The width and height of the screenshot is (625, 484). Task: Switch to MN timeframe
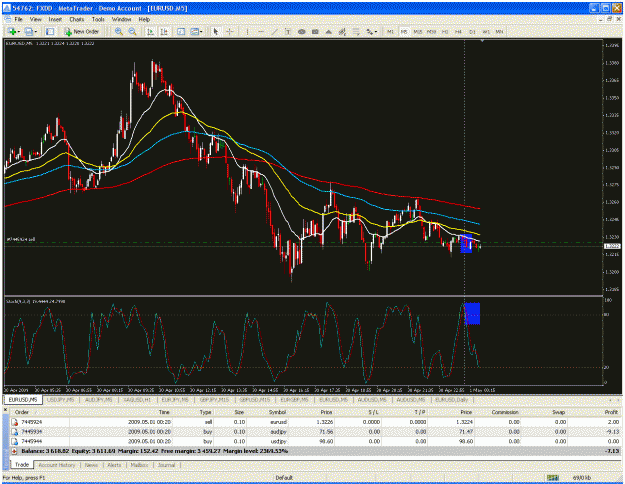[499, 31]
